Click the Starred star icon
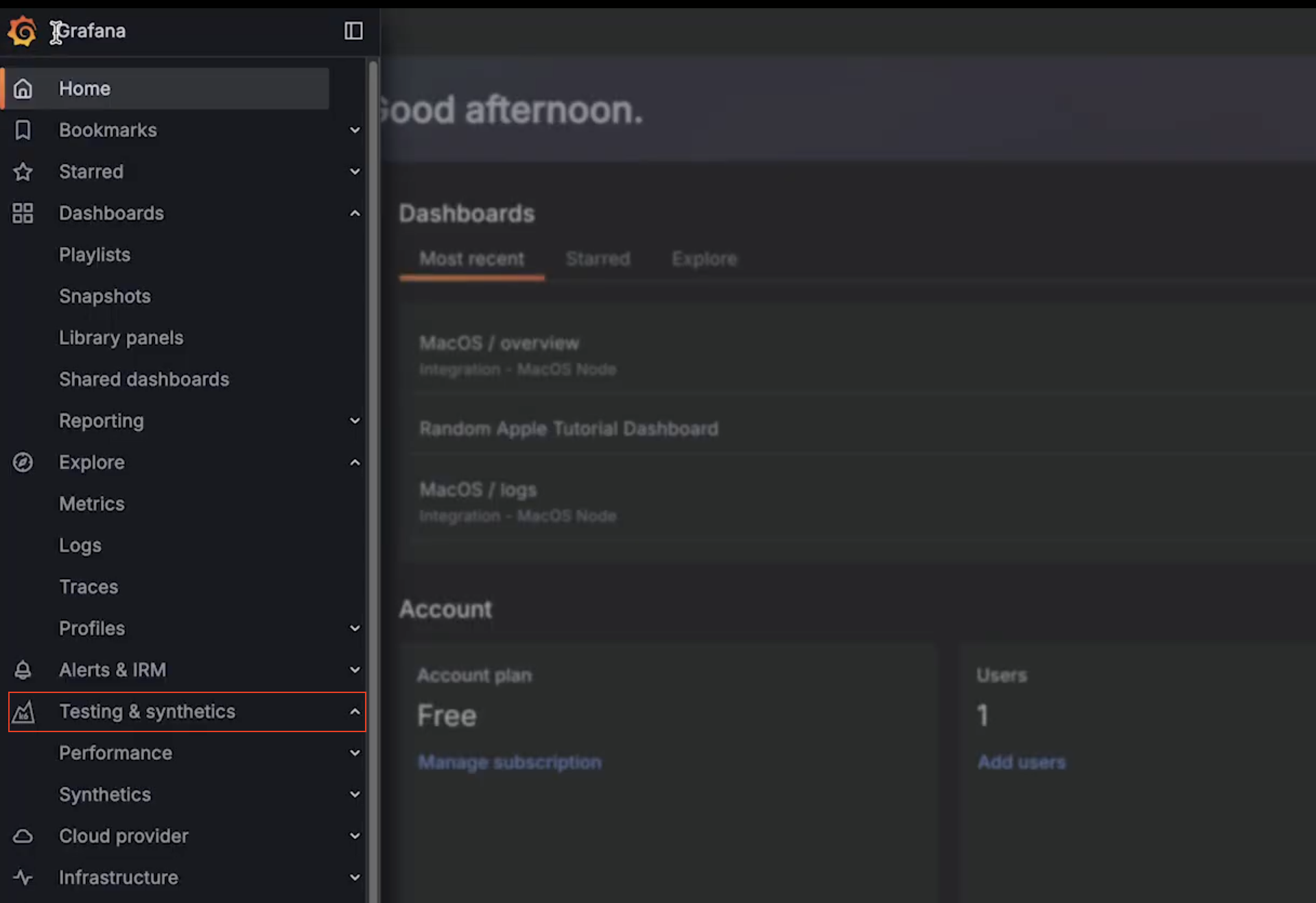1316x903 pixels. pyautogui.click(x=23, y=172)
